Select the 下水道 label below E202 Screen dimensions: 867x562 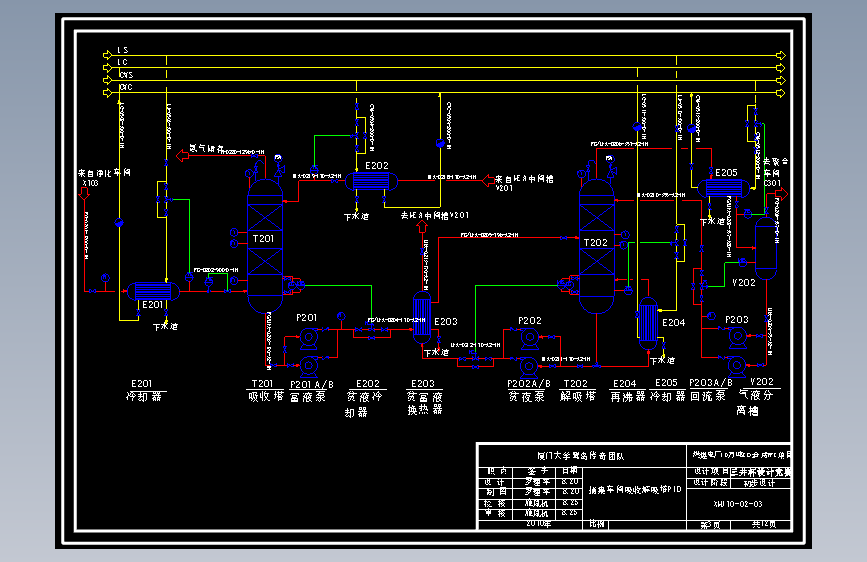tap(356, 216)
